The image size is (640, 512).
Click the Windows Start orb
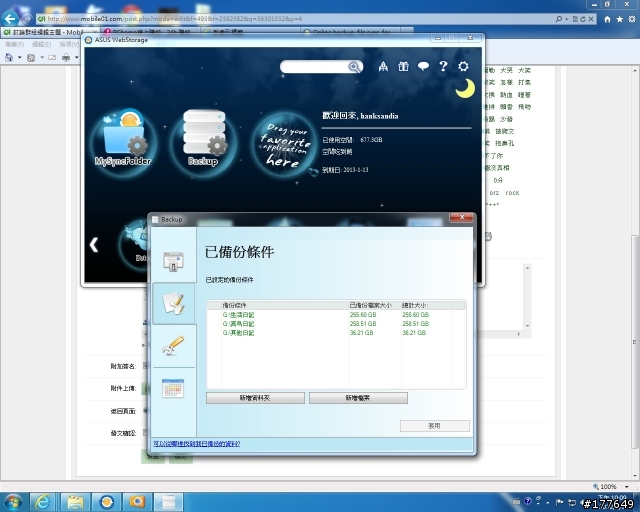13,502
